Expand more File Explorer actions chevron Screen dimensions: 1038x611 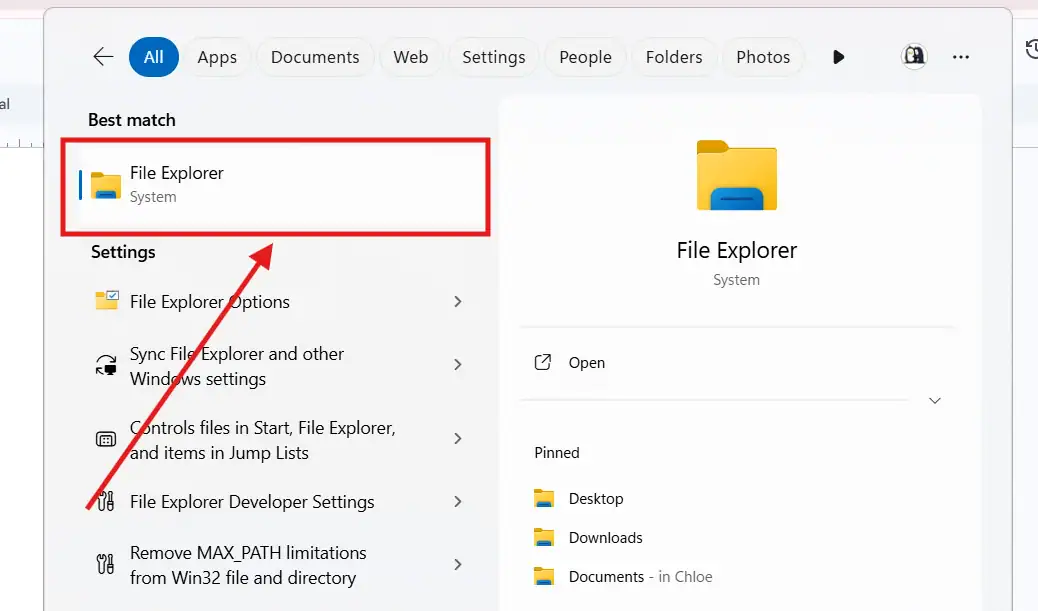pyautogui.click(x=934, y=400)
